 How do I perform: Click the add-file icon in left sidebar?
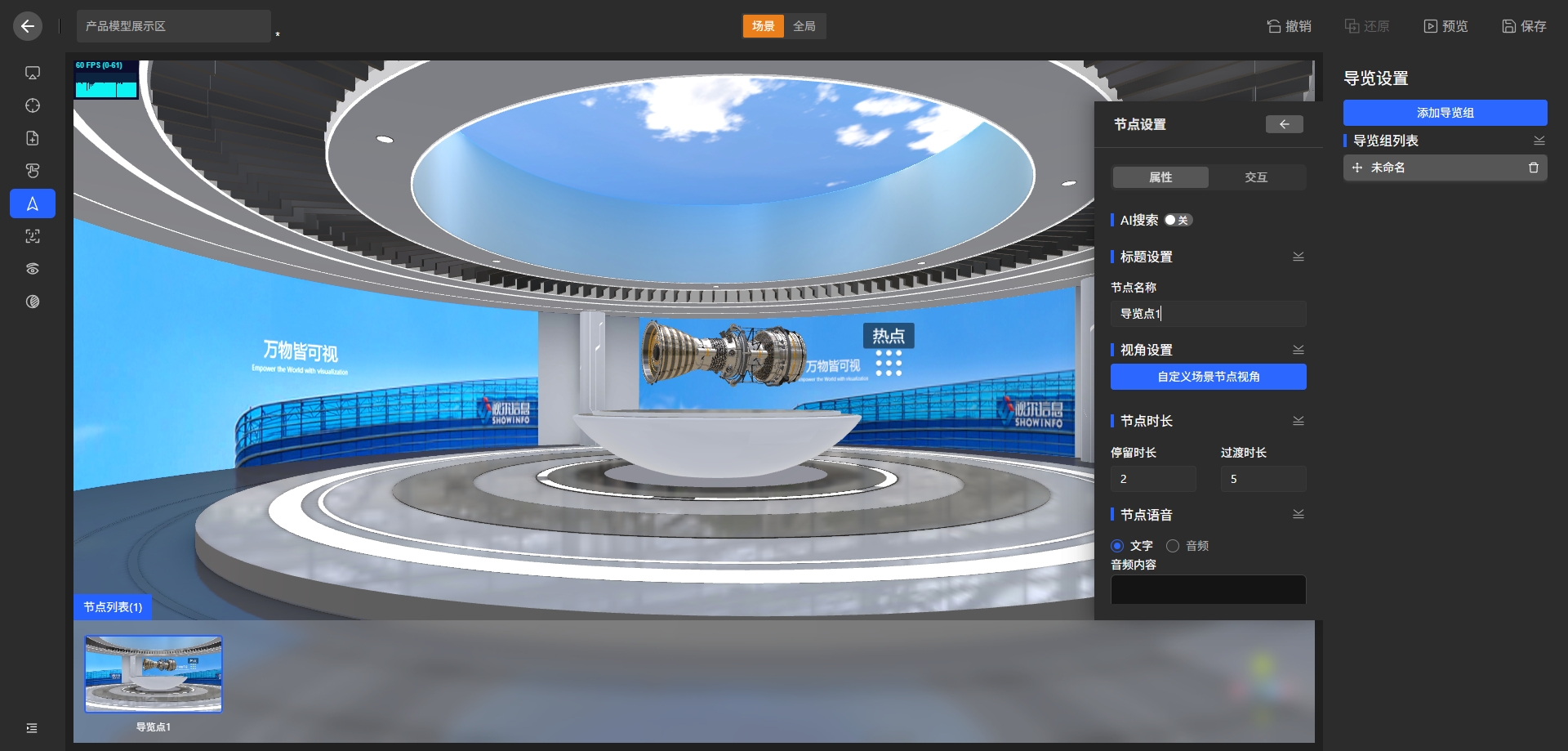(x=33, y=138)
